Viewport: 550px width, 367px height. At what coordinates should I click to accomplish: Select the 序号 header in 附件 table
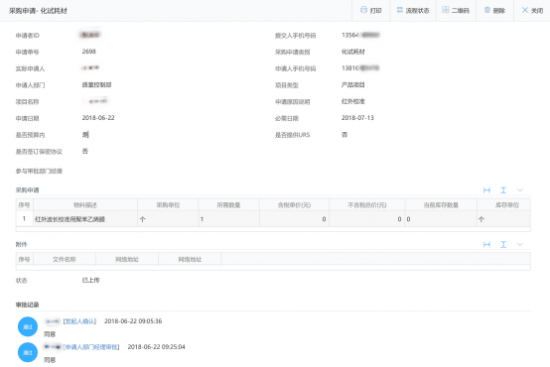pyautogui.click(x=24, y=259)
